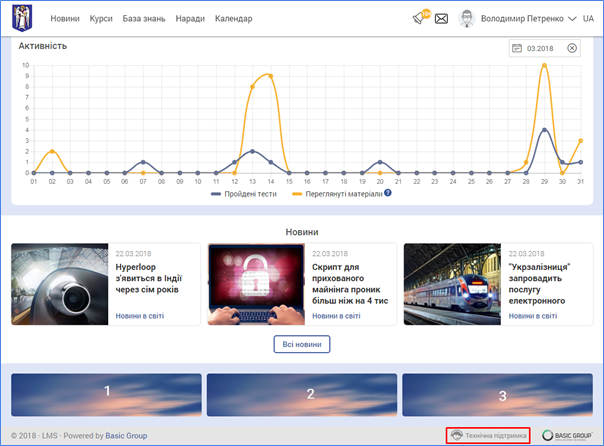Click the calendar icon in date field

(517, 48)
